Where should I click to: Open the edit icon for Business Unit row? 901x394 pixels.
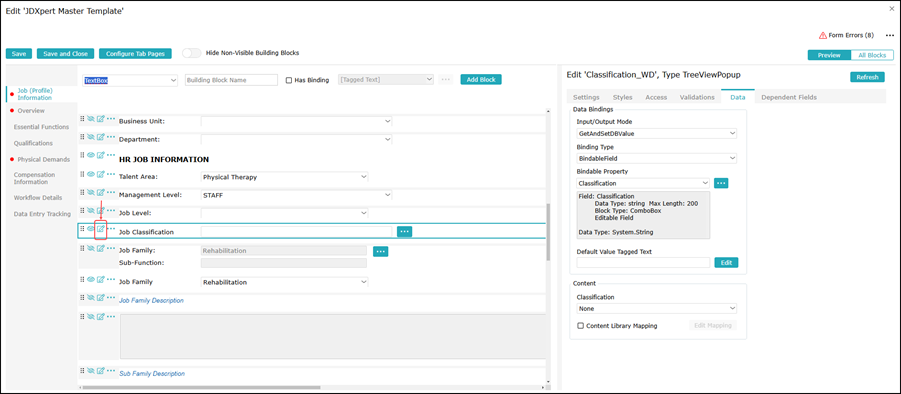click(x=101, y=119)
